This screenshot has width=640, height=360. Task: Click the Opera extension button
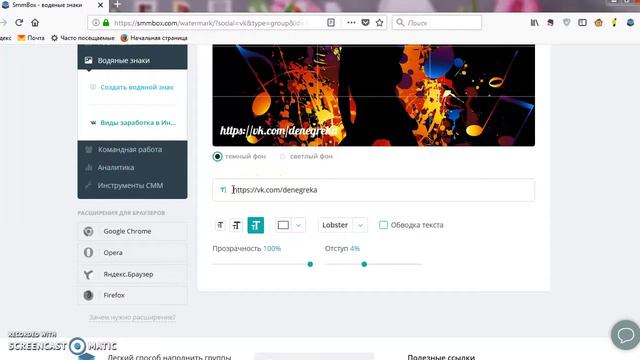tap(132, 253)
